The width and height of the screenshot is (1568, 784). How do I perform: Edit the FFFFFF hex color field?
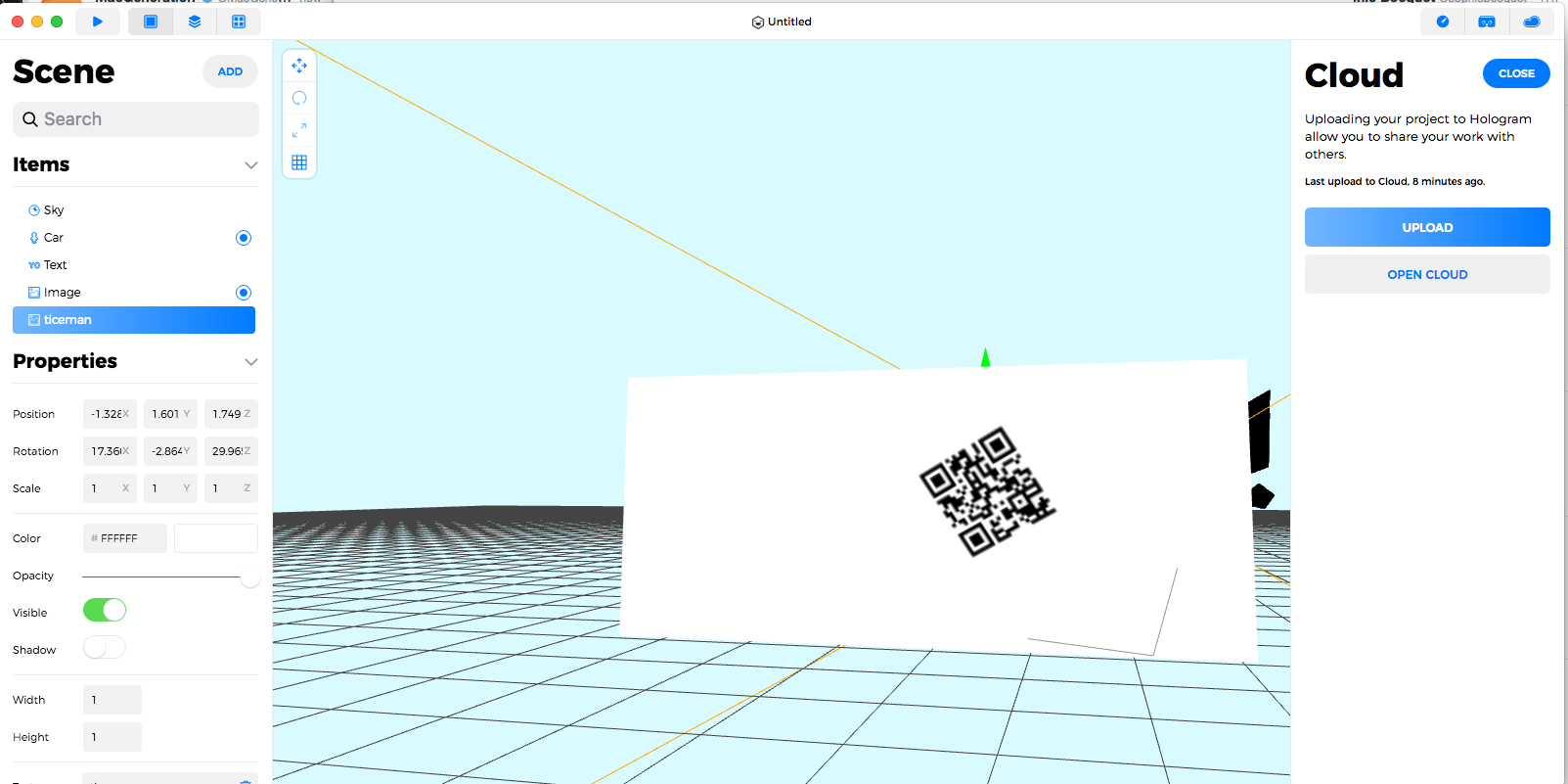(x=125, y=538)
